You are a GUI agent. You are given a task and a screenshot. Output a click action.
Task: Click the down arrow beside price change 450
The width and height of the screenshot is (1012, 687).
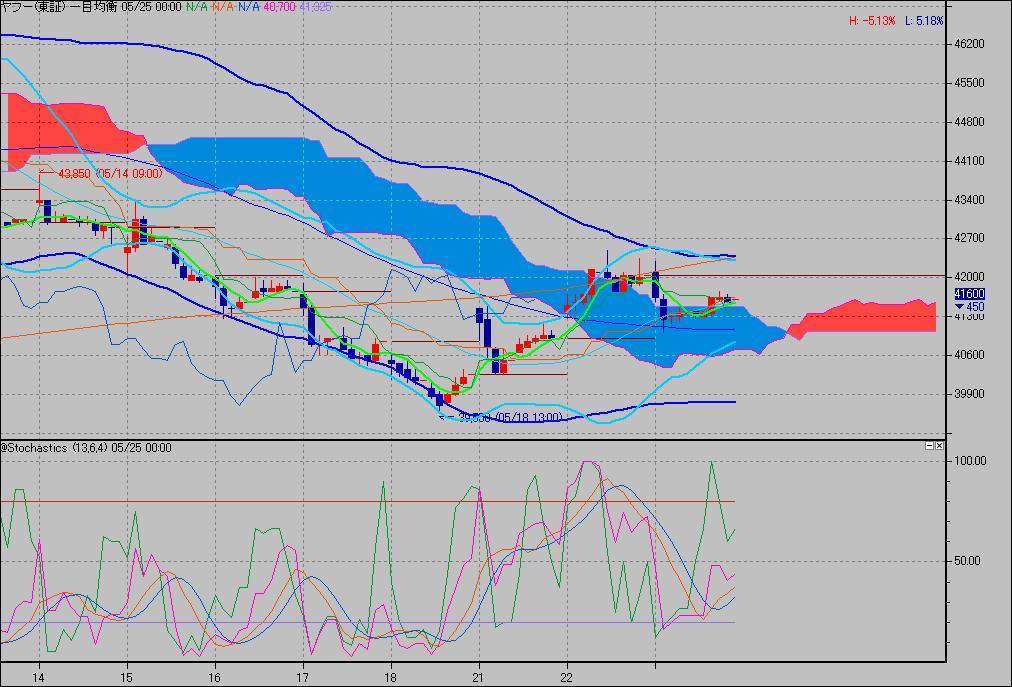(959, 306)
